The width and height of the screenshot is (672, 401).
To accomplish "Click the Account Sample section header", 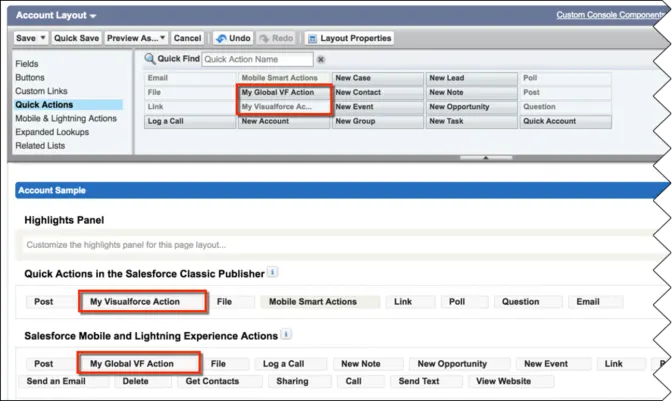I will click(342, 191).
